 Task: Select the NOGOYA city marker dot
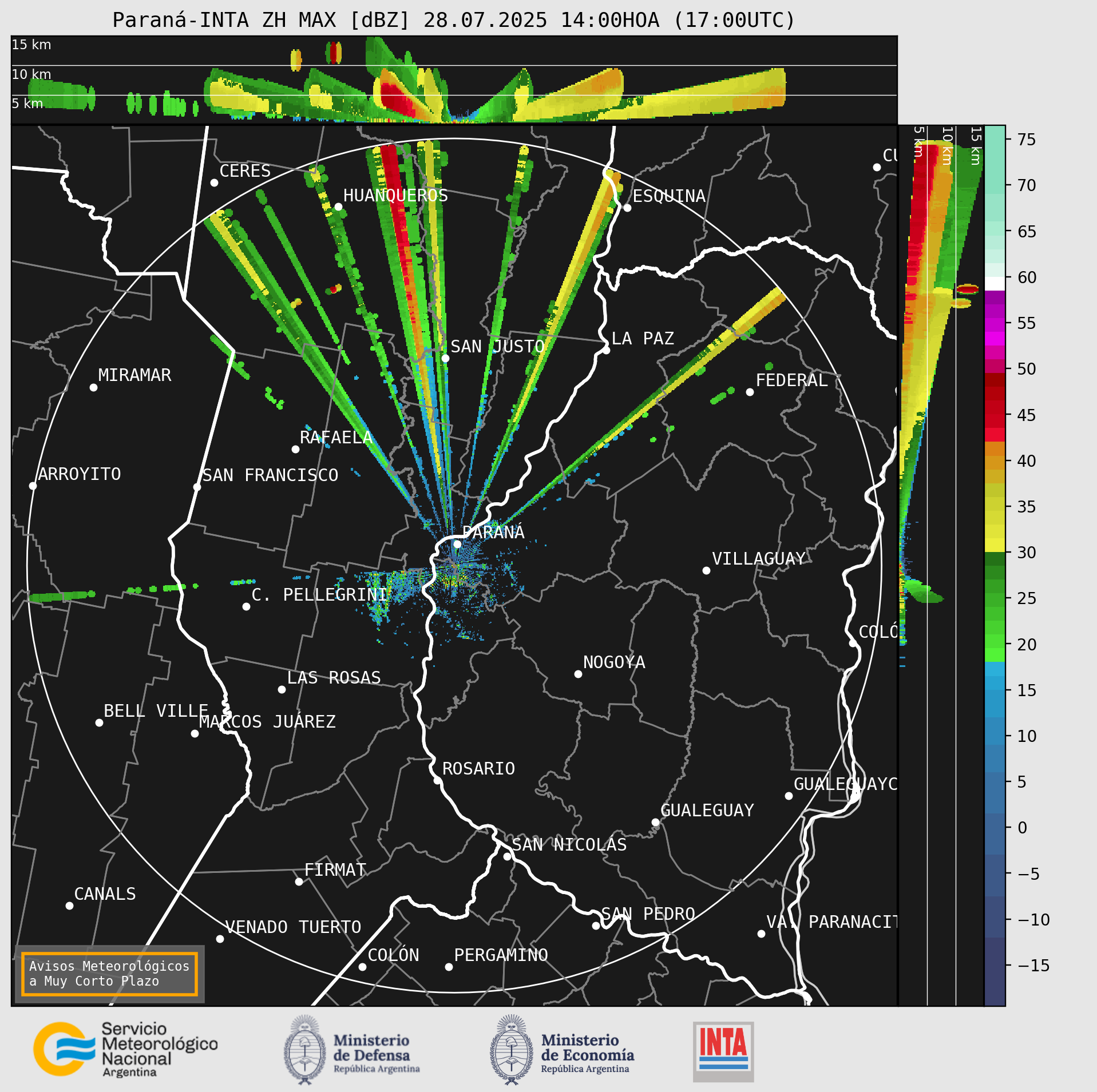tap(578, 674)
